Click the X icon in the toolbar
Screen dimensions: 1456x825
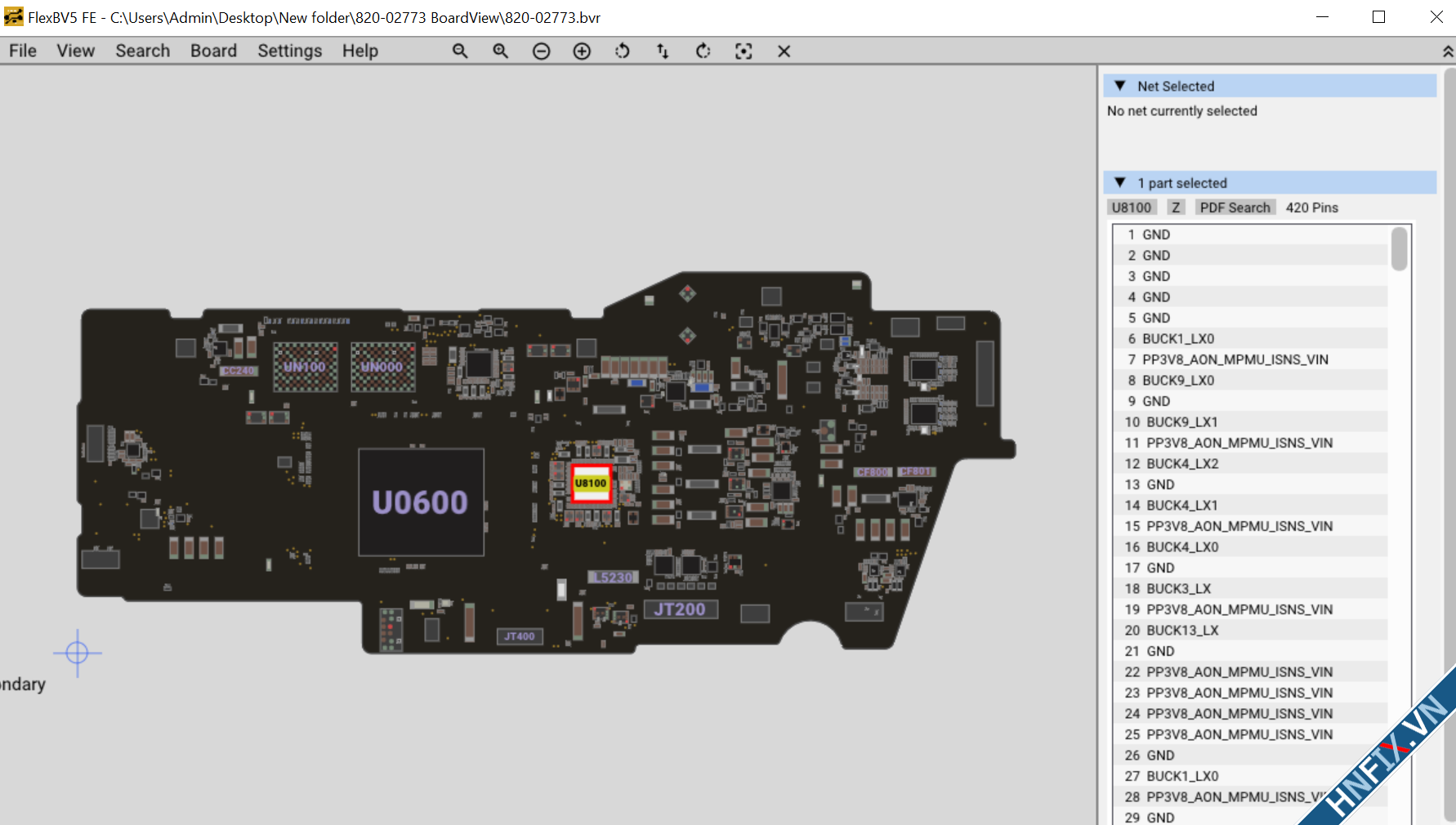click(784, 51)
